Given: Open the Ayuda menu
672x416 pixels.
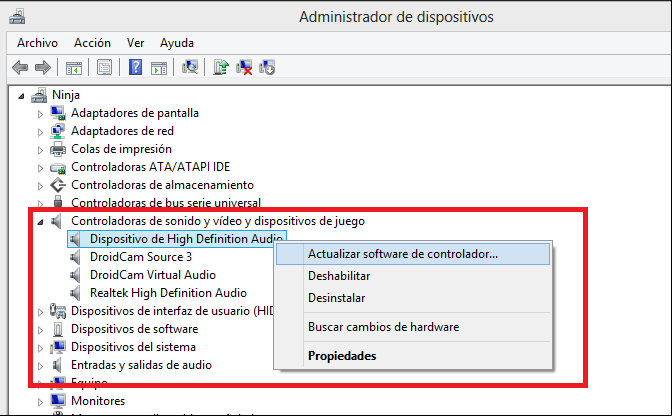Looking at the screenshot, I should pos(177,43).
